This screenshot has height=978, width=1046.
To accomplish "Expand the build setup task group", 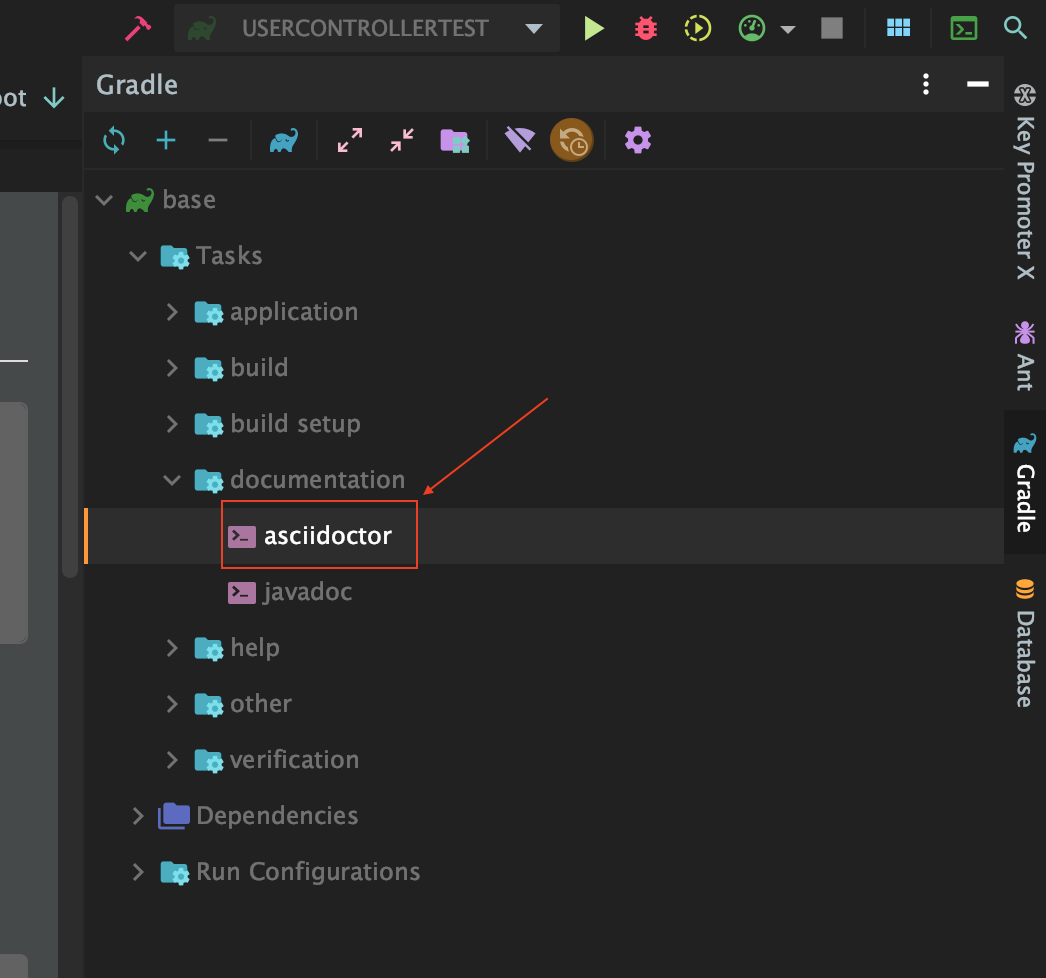I will click(x=172, y=424).
